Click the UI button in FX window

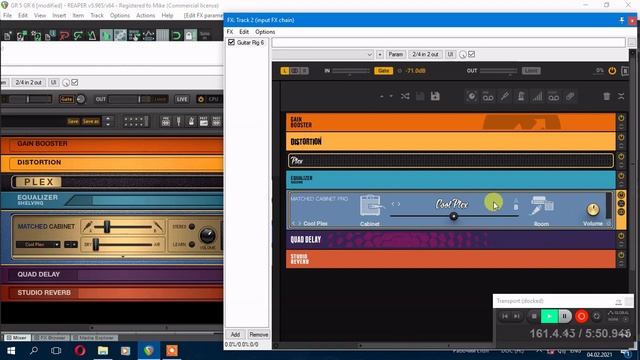[450, 54]
